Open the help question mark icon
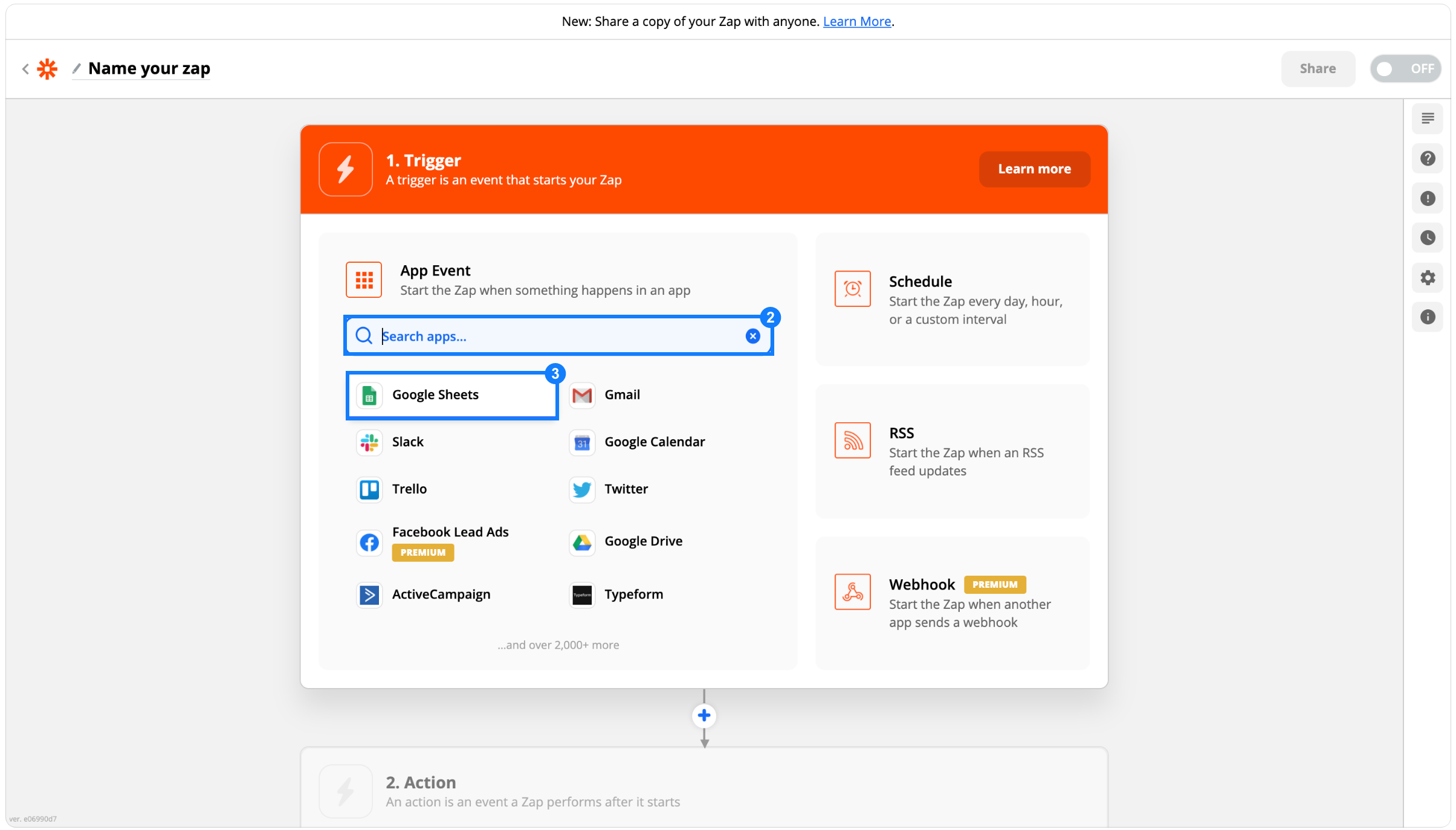 click(x=1428, y=158)
